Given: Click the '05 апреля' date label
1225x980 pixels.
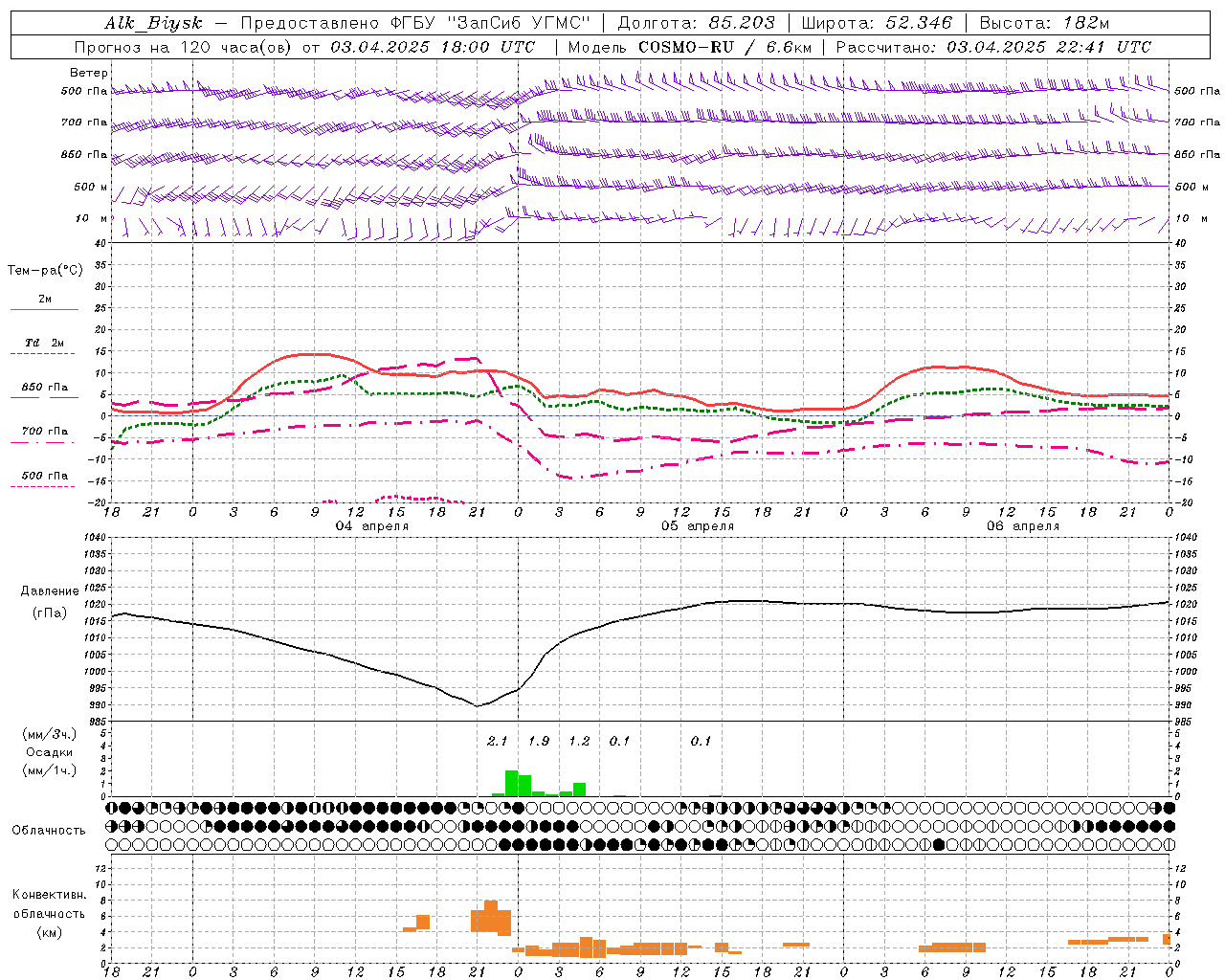Looking at the screenshot, I should click(698, 526).
